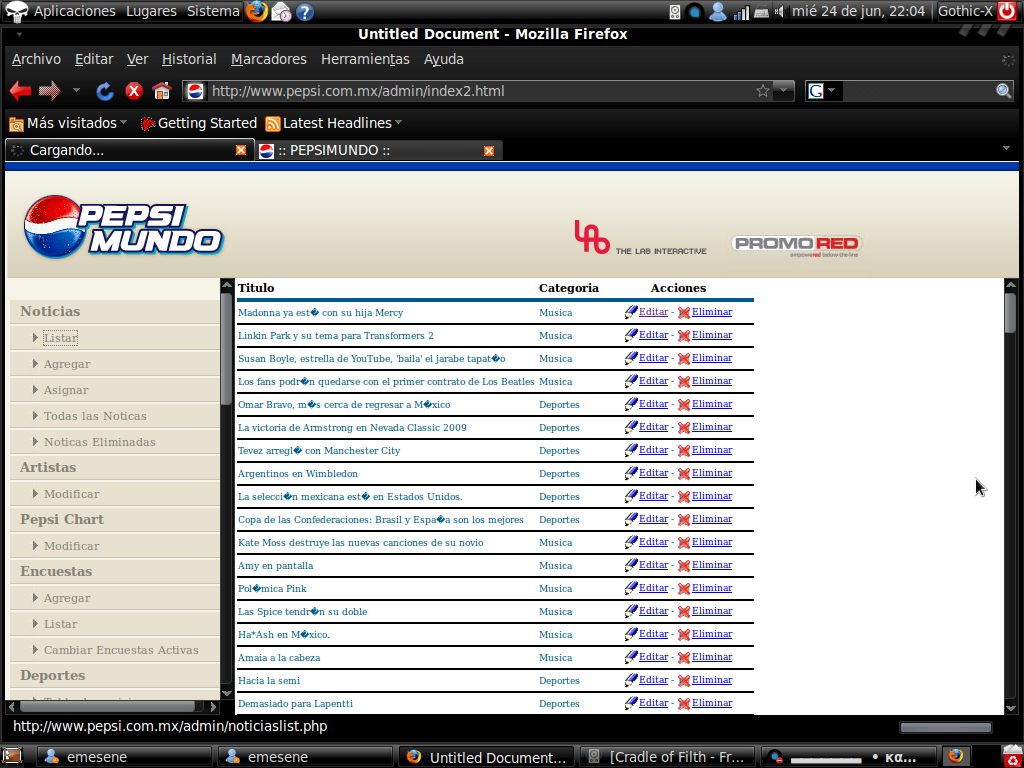Open the Herramientas menu
1024x768 pixels.
click(x=365, y=59)
